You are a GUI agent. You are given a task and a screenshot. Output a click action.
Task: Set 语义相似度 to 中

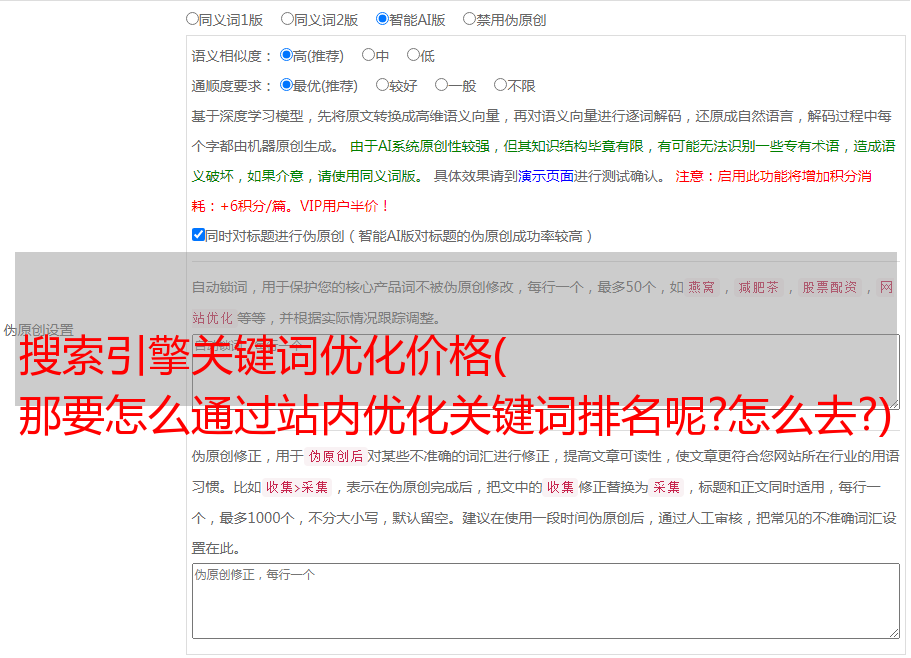point(368,55)
